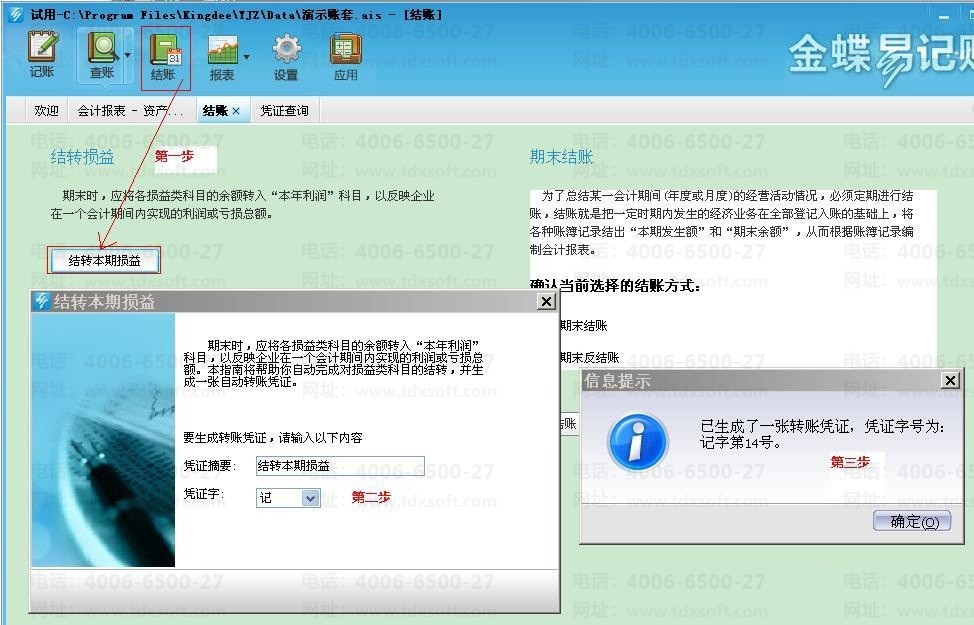Viewport: 974px width, 625px height.
Task: Select the 期末反结账 option
Action: click(x=589, y=358)
